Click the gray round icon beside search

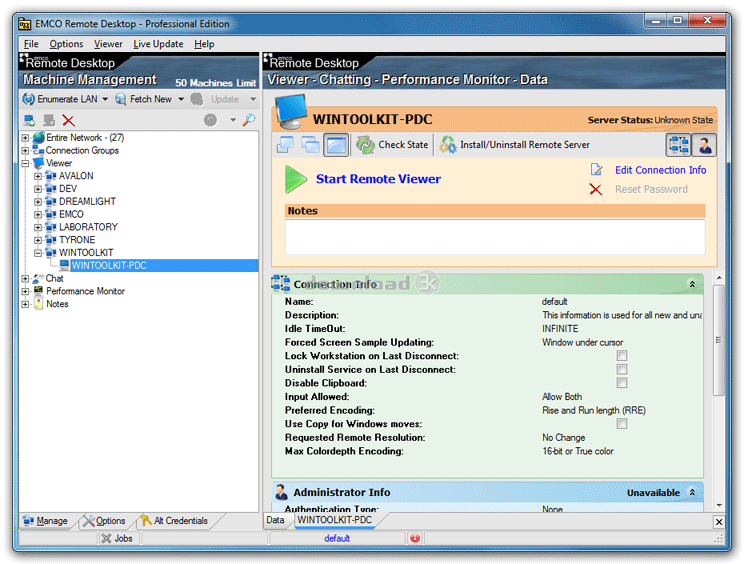[210, 120]
